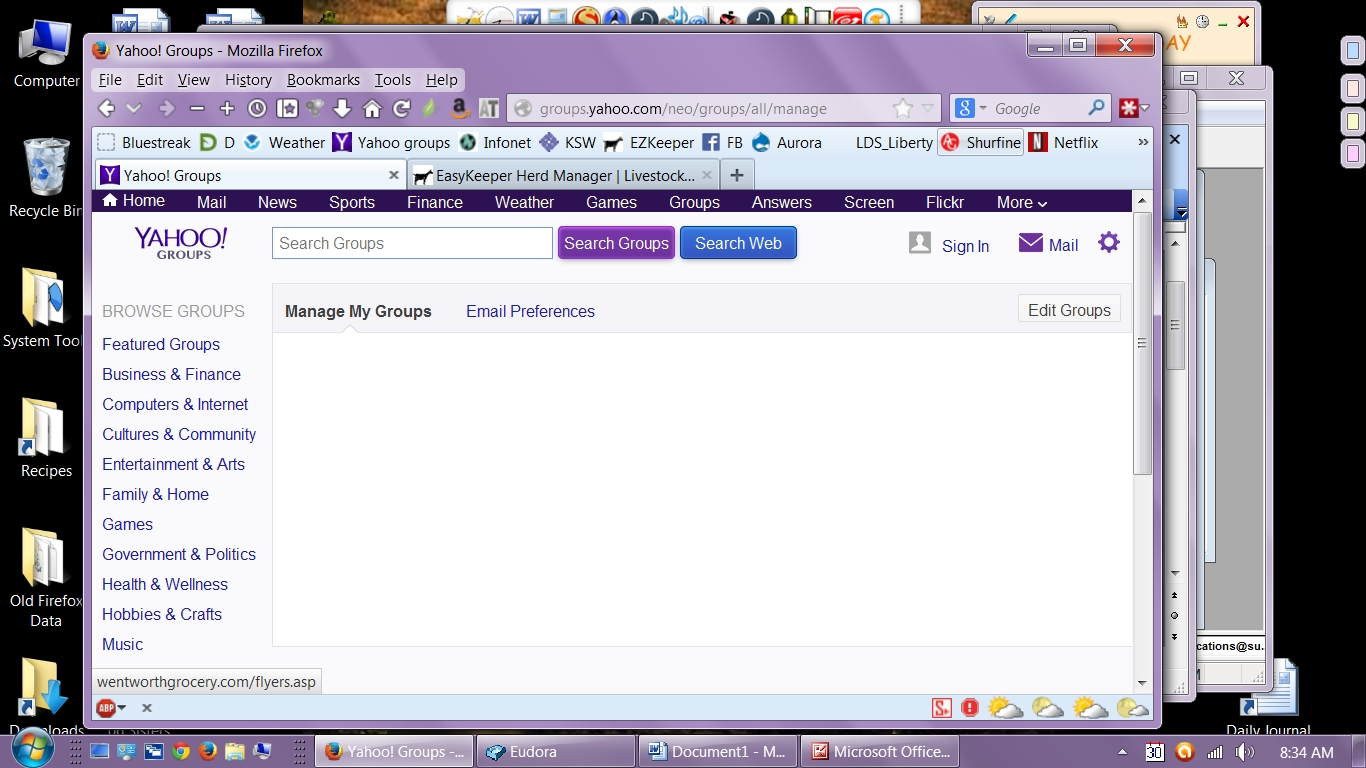
Task: Close the EasyKeeper Herd Manager tab
Action: click(707, 175)
